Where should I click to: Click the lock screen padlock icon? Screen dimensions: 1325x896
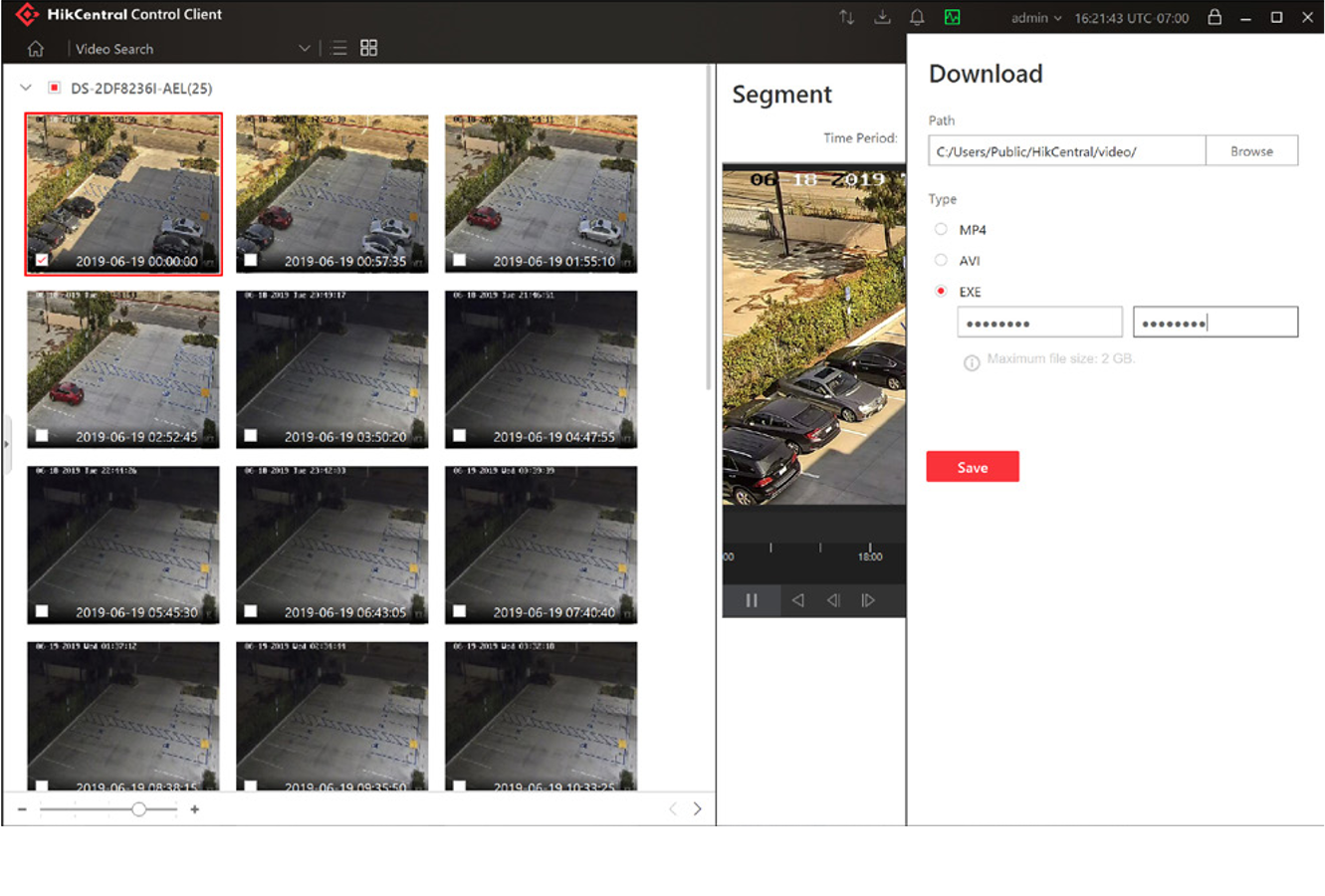click(x=1215, y=18)
